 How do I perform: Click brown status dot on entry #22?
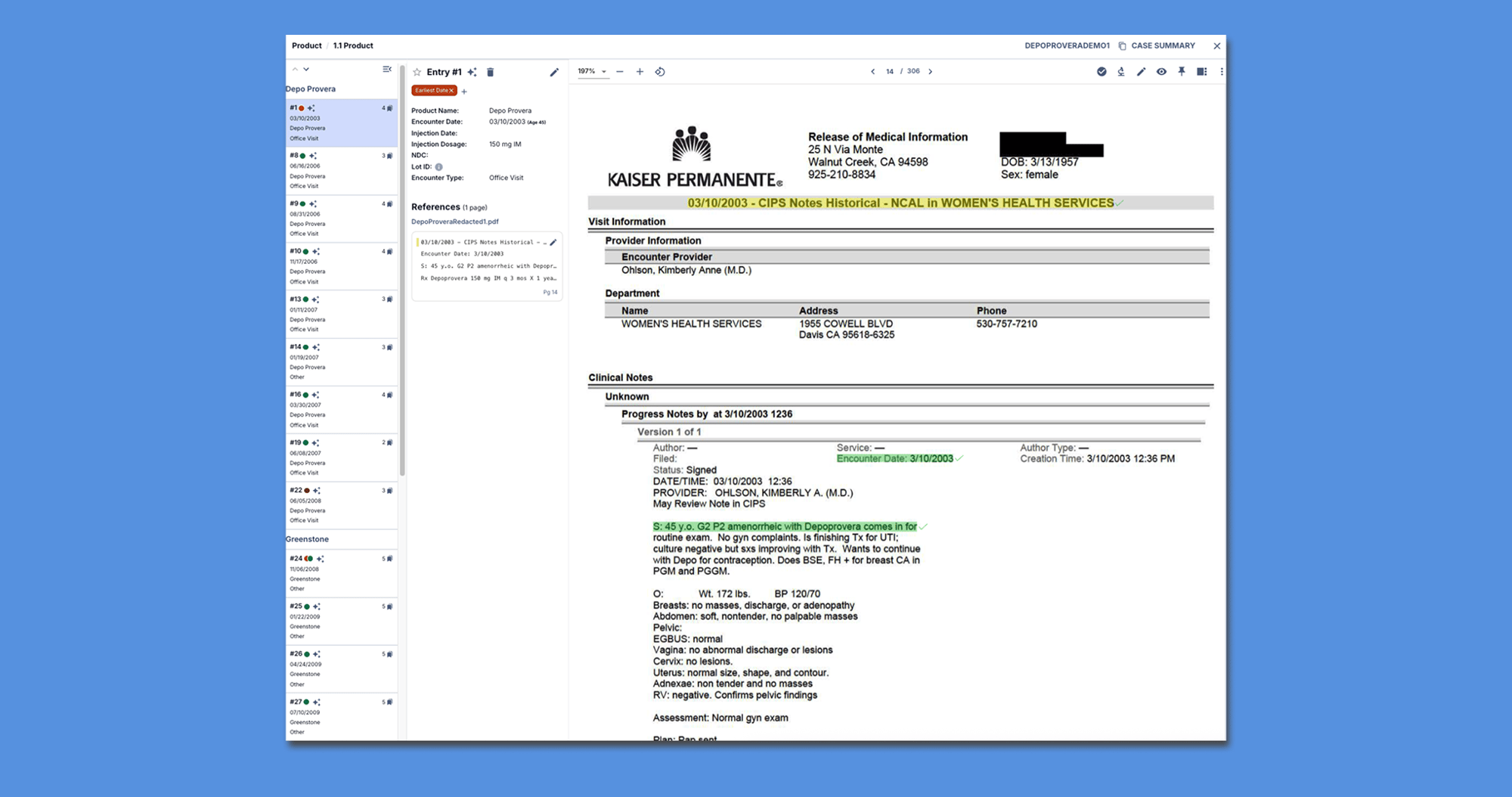(x=306, y=491)
